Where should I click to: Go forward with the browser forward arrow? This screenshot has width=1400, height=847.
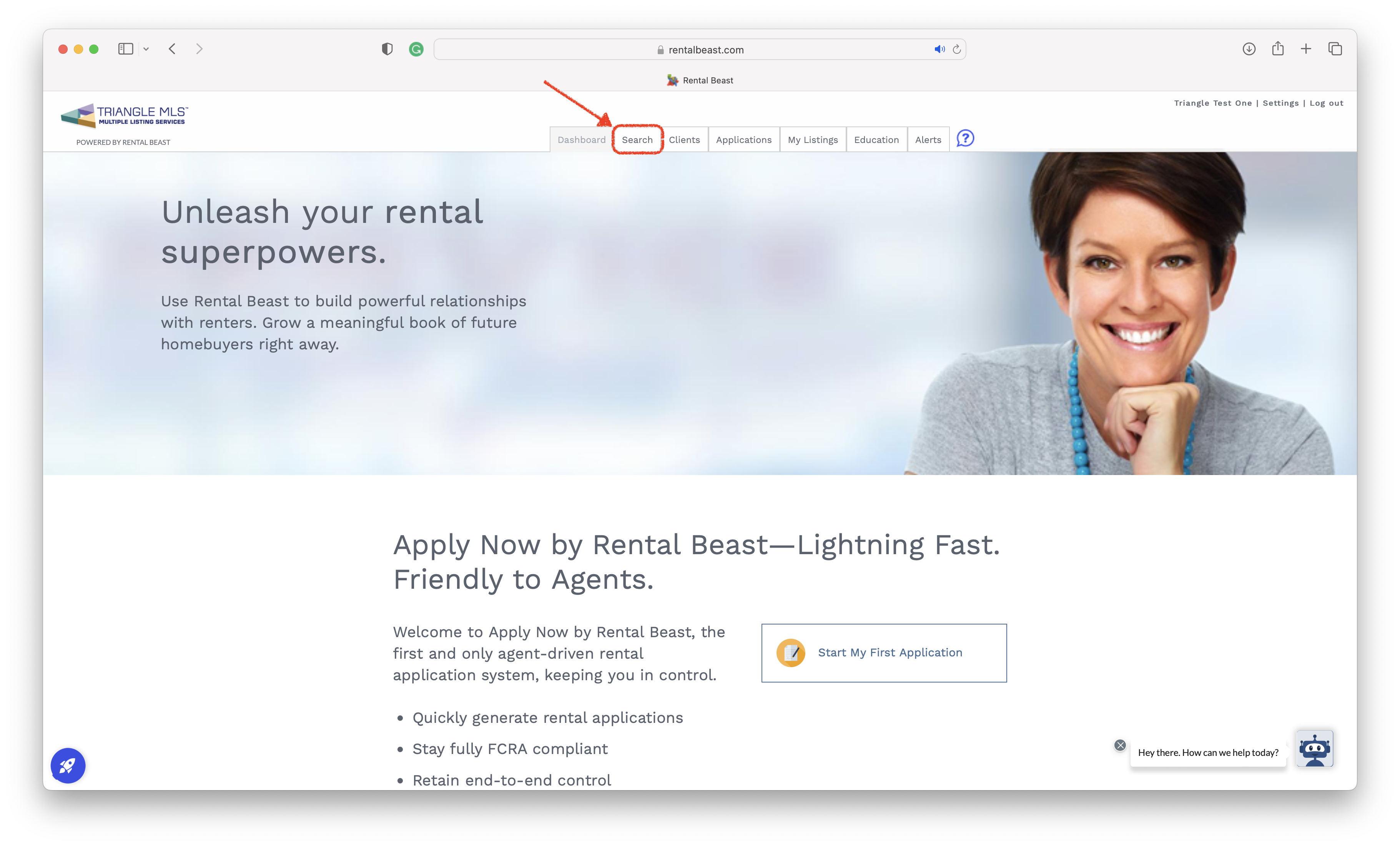coord(199,49)
